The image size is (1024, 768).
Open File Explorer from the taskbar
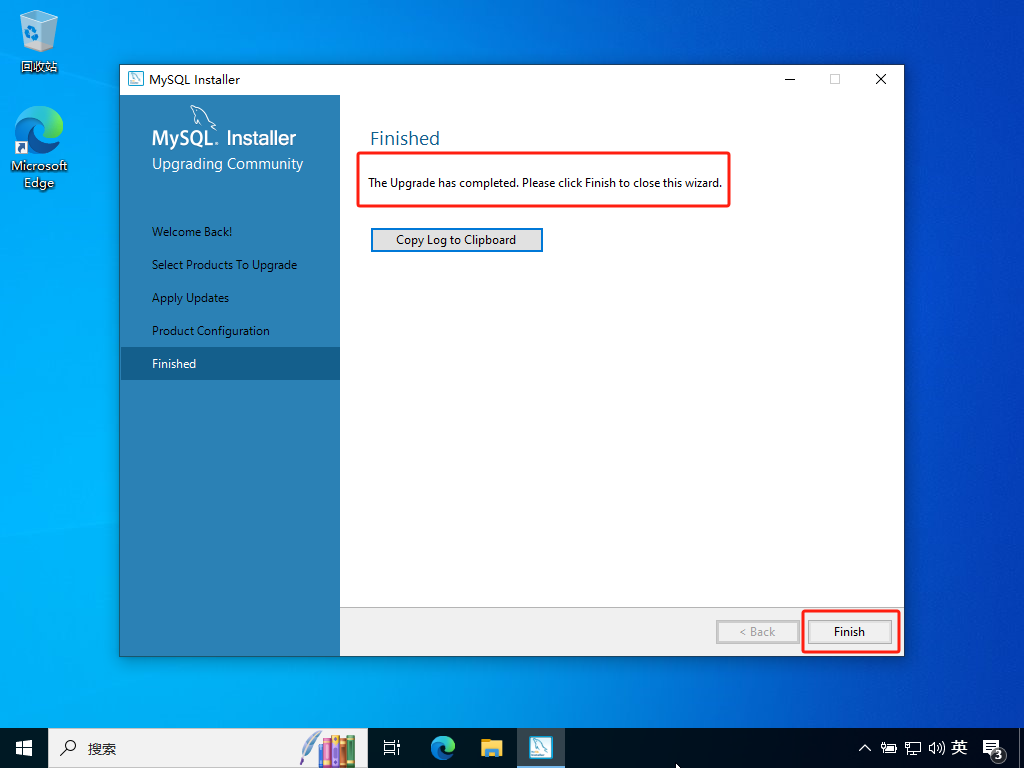click(491, 748)
